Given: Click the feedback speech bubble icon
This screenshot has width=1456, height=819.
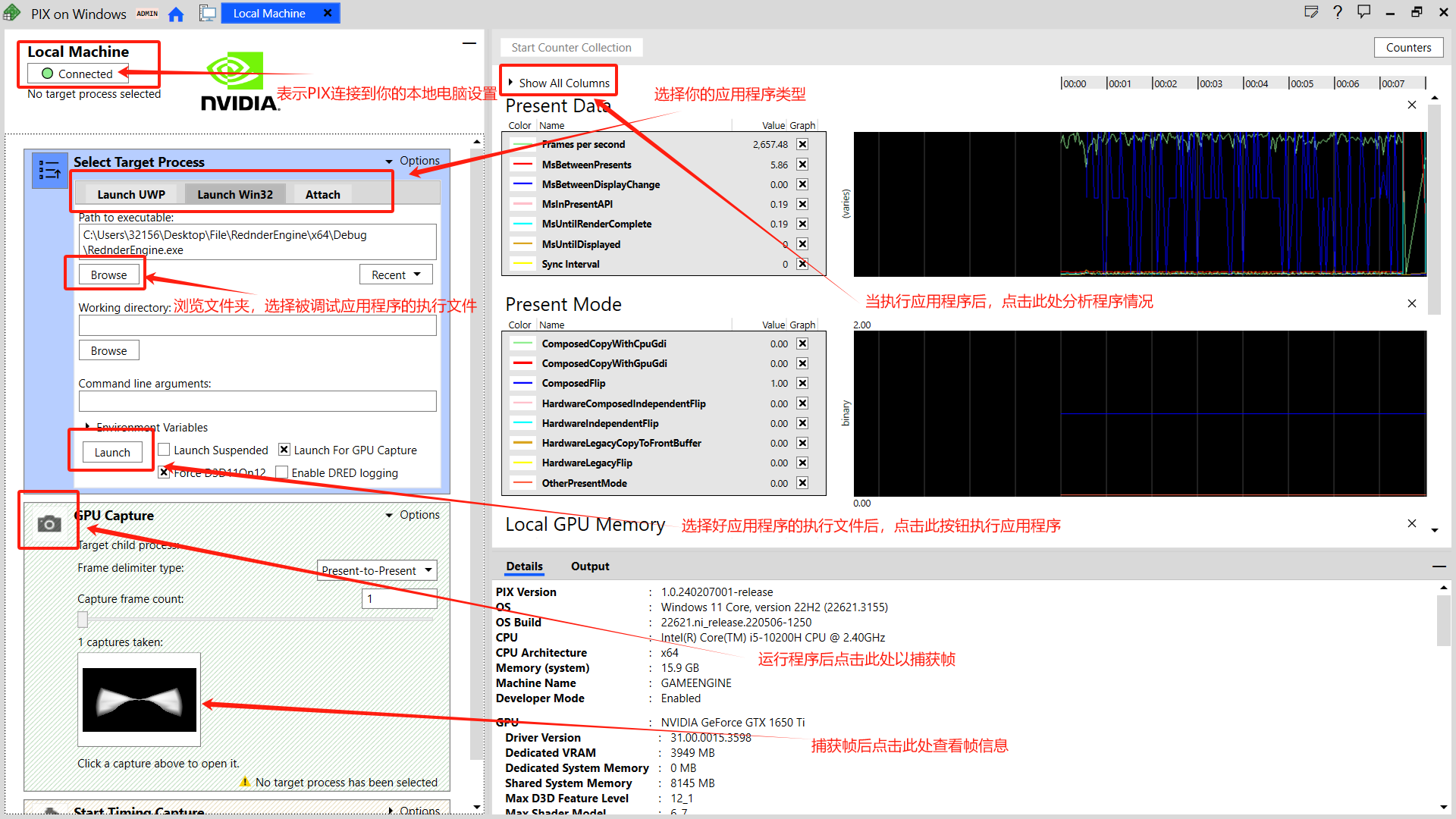Looking at the screenshot, I should 1364,12.
